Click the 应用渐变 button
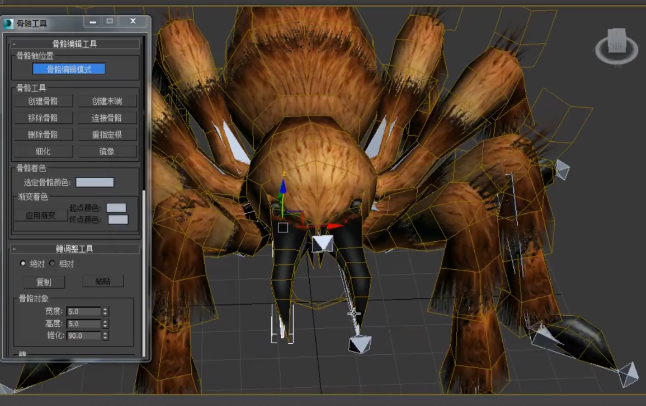Image resolution: width=646 pixels, height=406 pixels. (38, 214)
